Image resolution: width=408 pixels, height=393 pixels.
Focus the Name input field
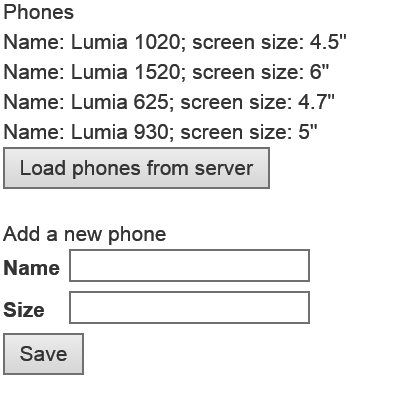(x=189, y=266)
